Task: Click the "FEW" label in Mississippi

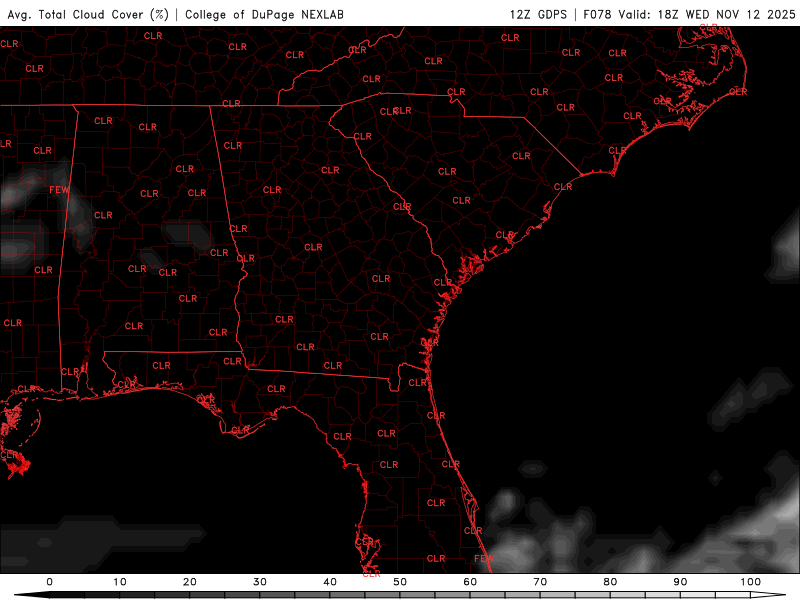Action: tap(59, 190)
